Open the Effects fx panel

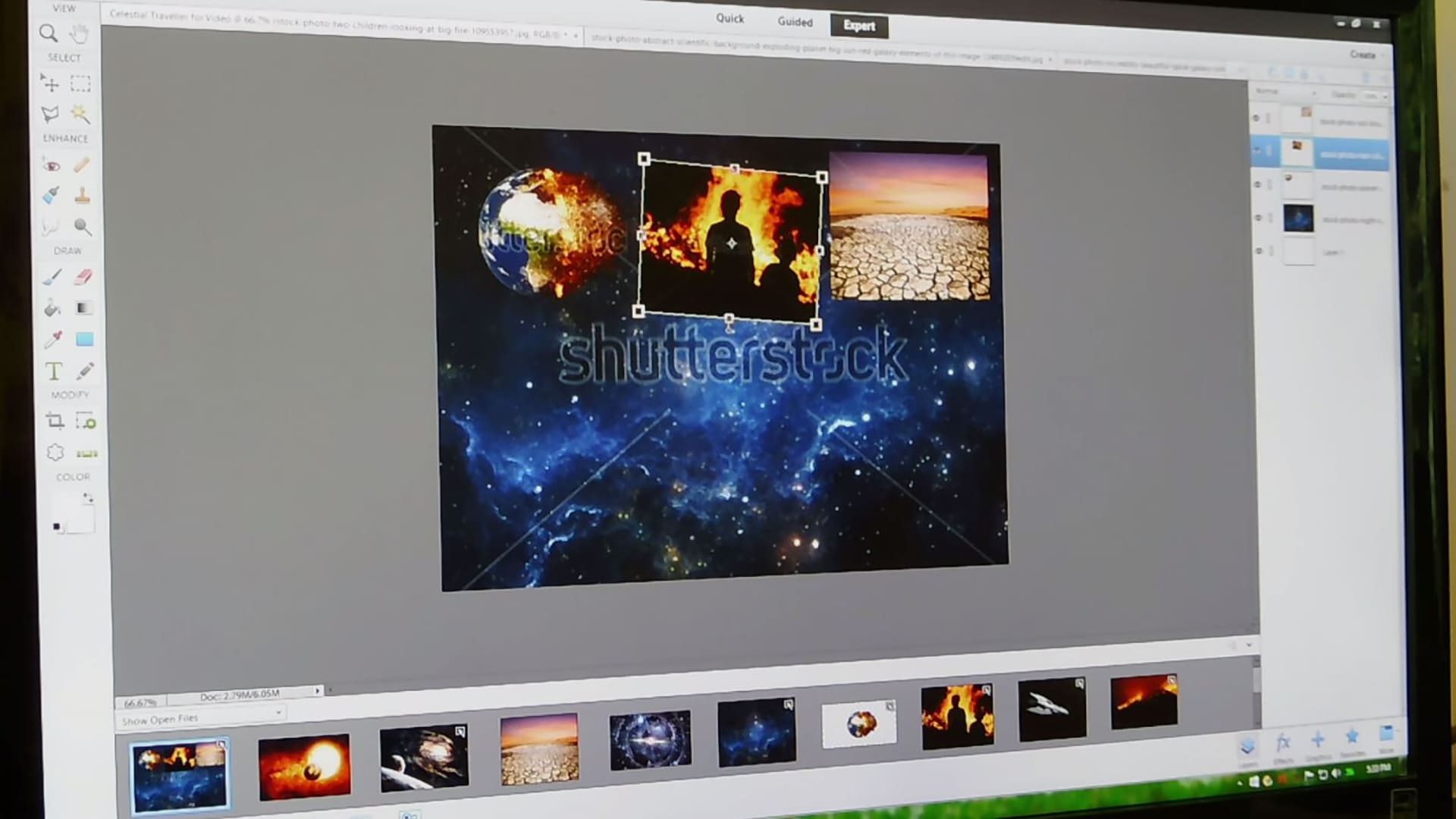pyautogui.click(x=1283, y=743)
